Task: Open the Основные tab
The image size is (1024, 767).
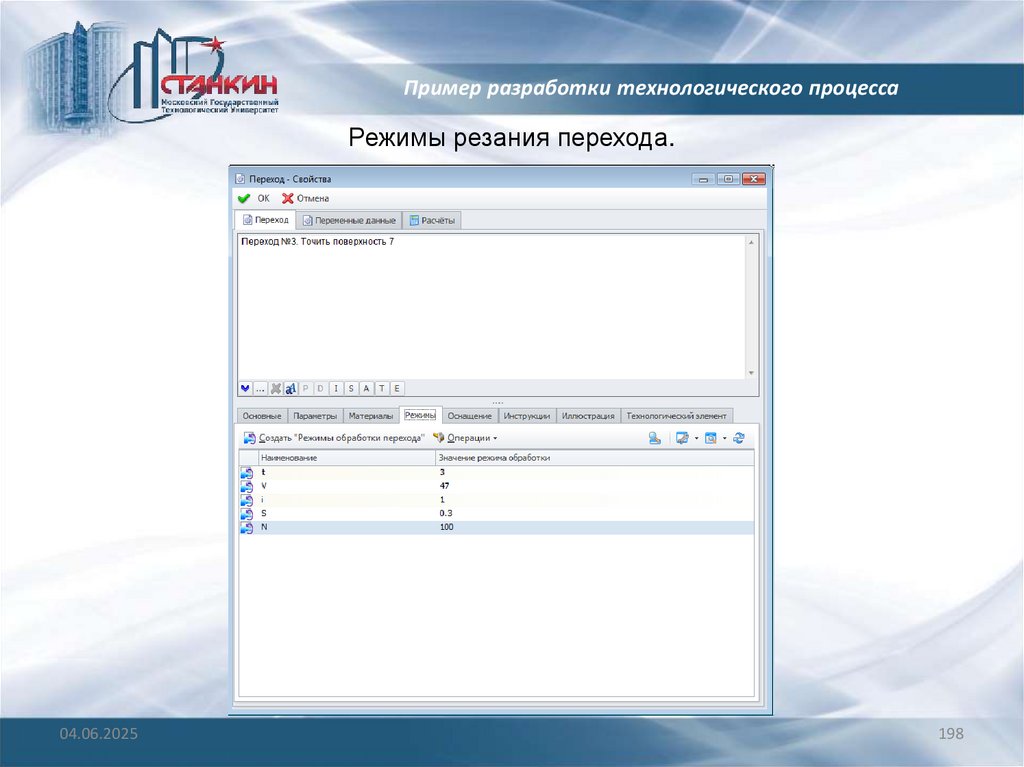Action: point(262,416)
